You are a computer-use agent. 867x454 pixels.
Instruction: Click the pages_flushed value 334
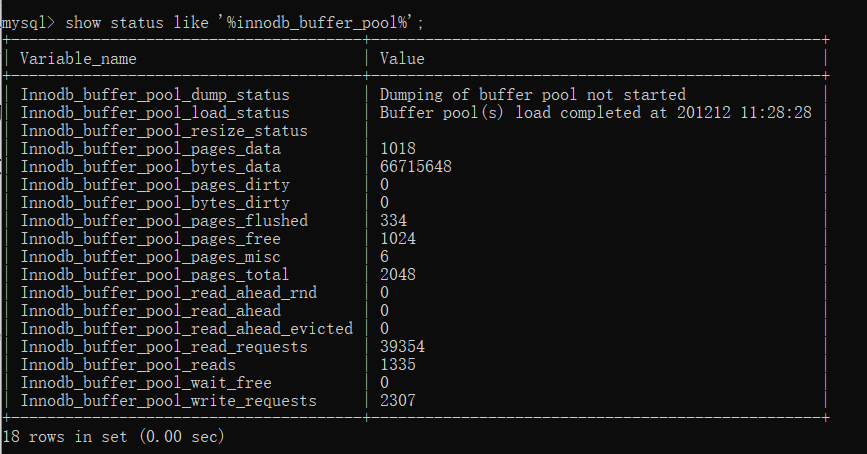(393, 221)
